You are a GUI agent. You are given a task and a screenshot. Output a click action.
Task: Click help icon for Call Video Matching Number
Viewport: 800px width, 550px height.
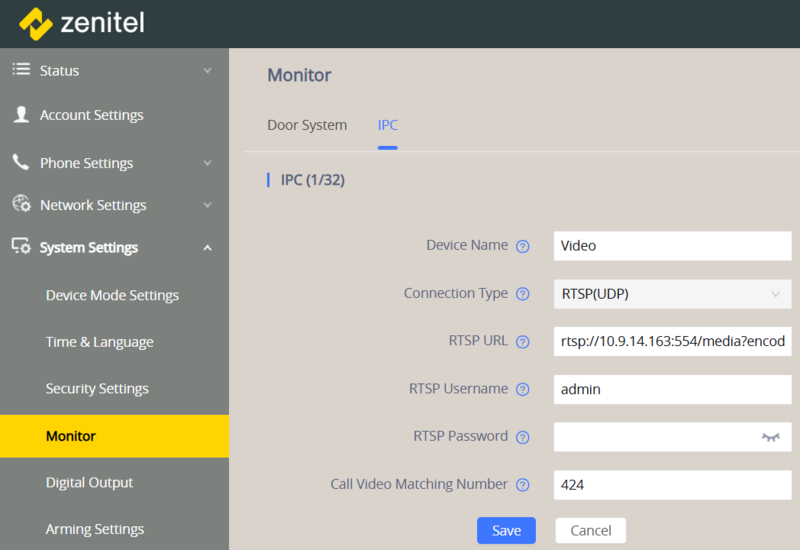(x=522, y=485)
